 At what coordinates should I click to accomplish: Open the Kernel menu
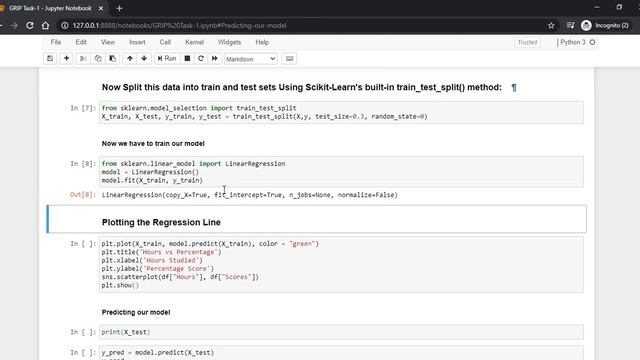tap(194, 42)
